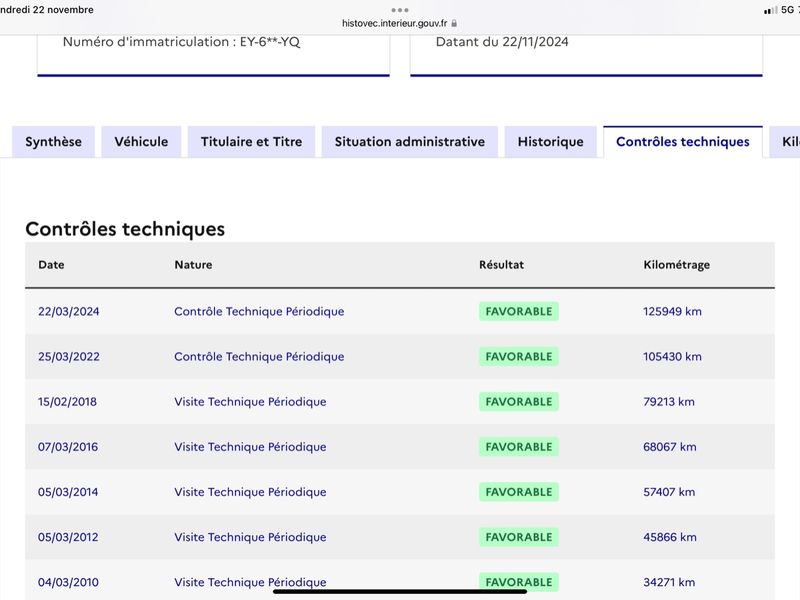Open the Synthèse tab
This screenshot has width=800, height=600.
pyautogui.click(x=54, y=142)
